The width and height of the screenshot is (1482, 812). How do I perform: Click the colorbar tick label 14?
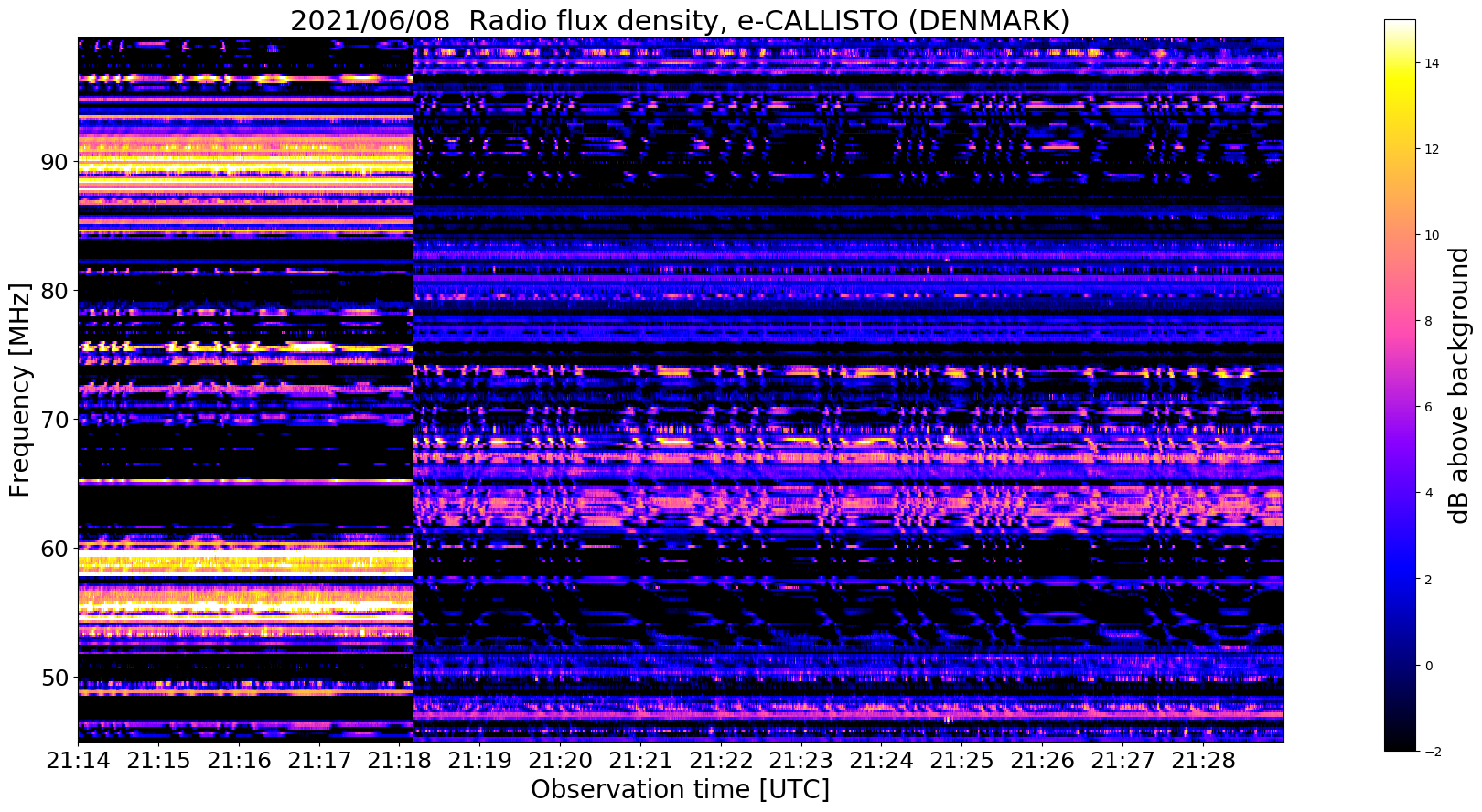(x=1431, y=63)
